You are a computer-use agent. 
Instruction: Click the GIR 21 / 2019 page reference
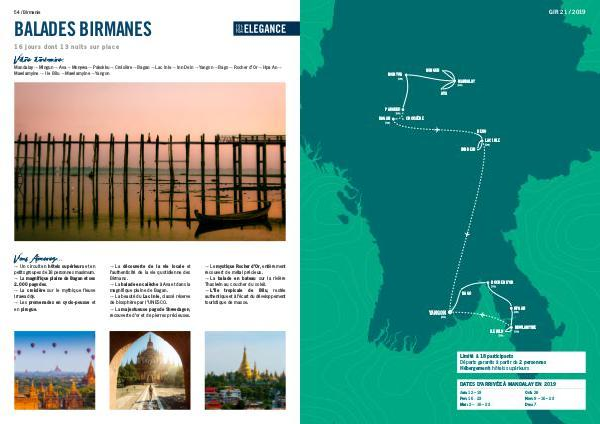pos(569,11)
